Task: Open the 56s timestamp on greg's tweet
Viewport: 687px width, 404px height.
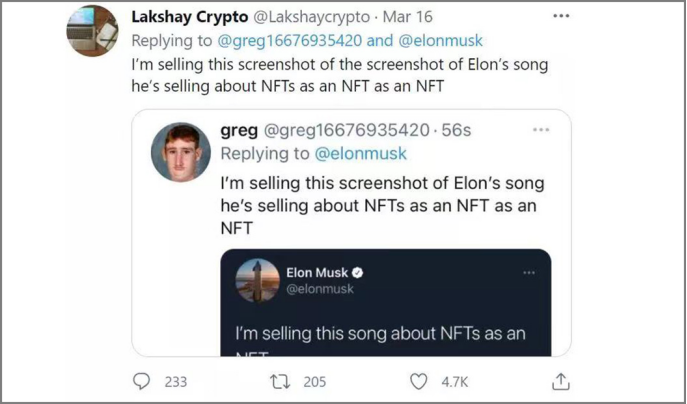Action: point(455,130)
